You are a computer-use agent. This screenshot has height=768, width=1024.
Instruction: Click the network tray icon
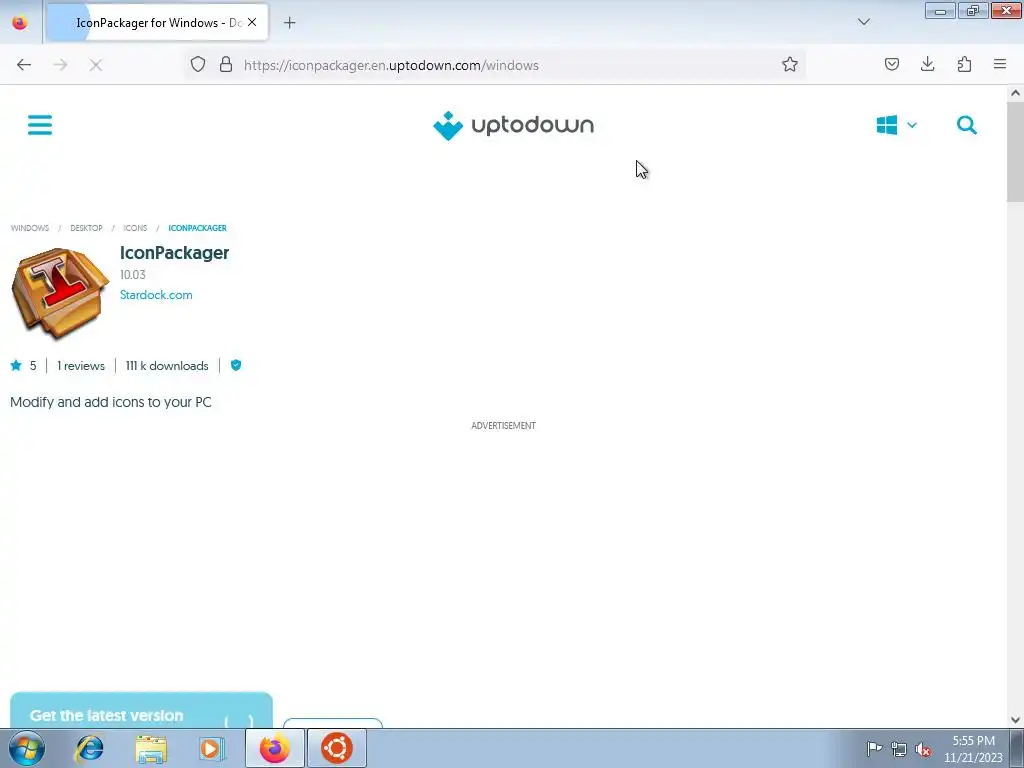899,749
